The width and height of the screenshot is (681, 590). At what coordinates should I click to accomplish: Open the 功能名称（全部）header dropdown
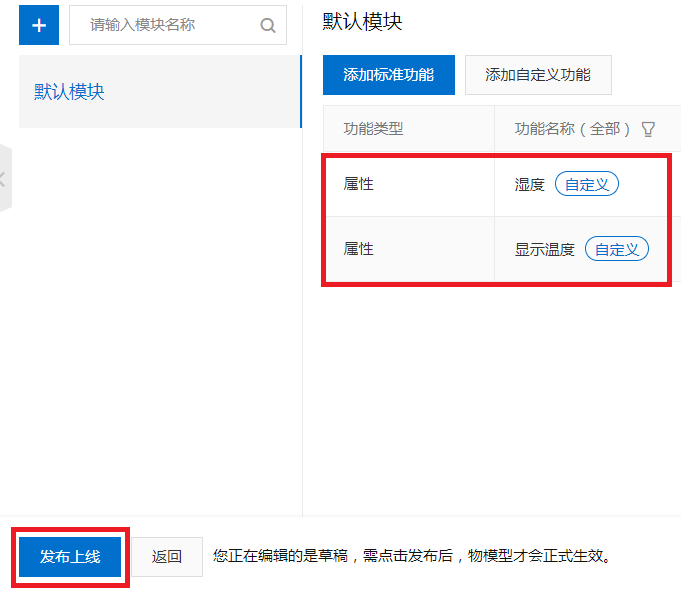[572, 129]
